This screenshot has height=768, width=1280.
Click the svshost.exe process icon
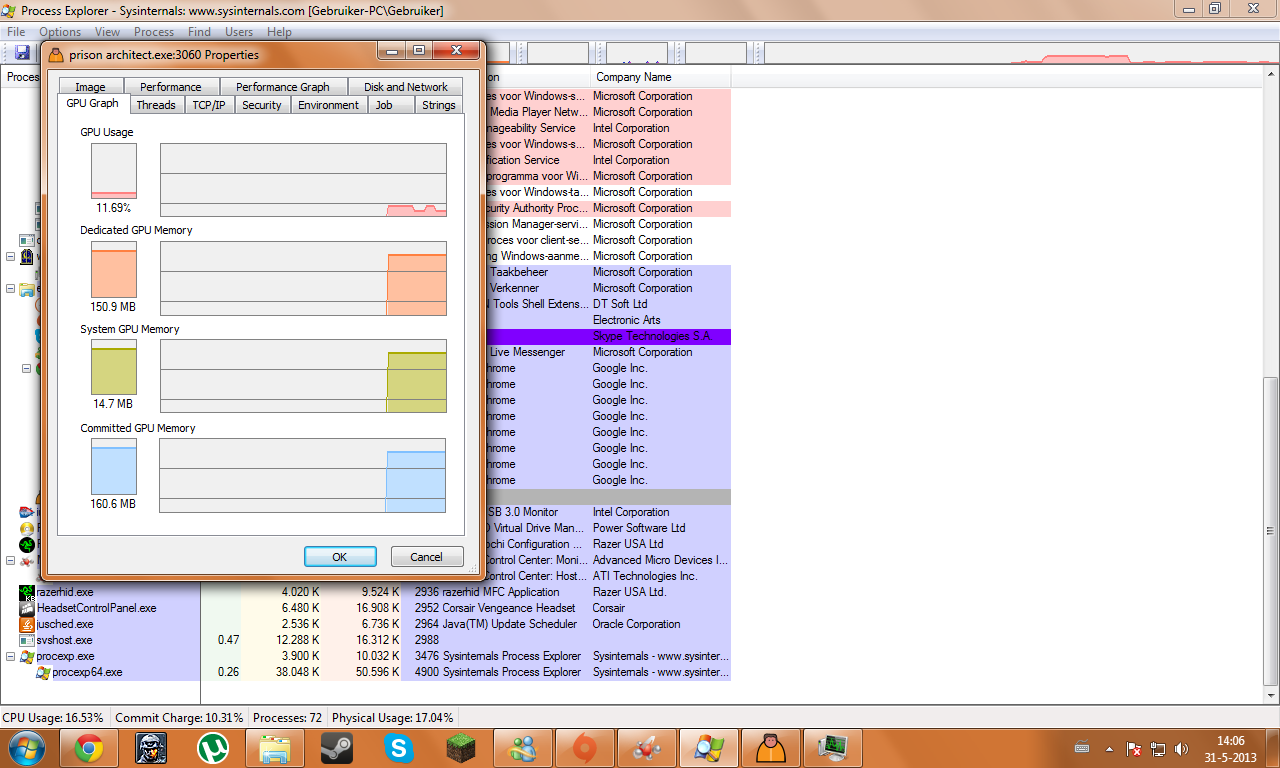coord(27,640)
